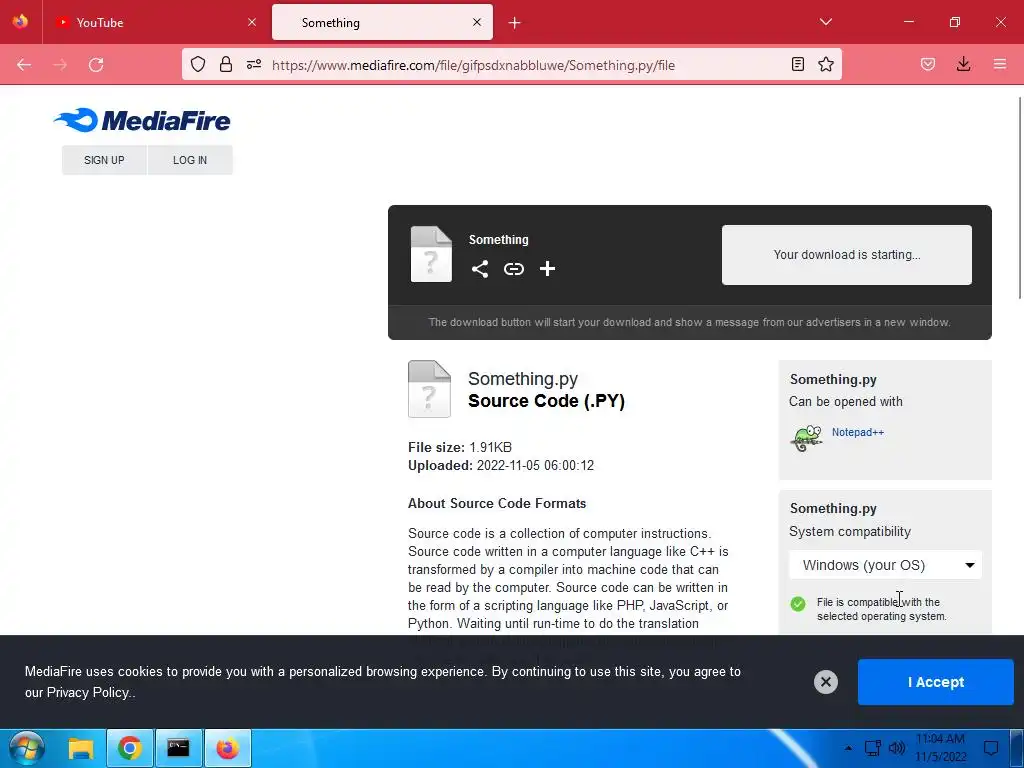Open the Privacy Policy link

88,692
